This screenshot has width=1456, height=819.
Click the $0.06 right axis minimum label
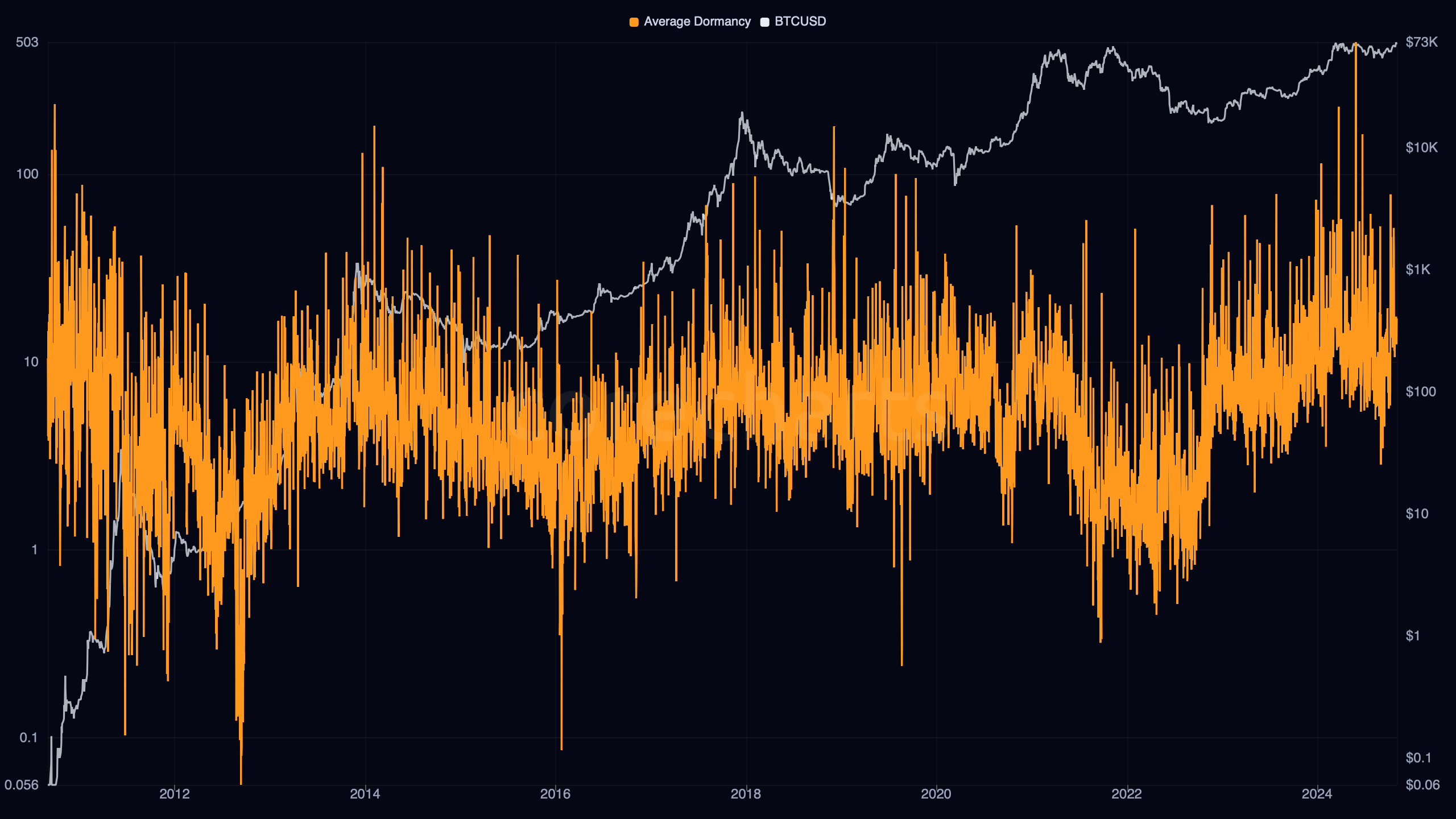pos(1422,785)
